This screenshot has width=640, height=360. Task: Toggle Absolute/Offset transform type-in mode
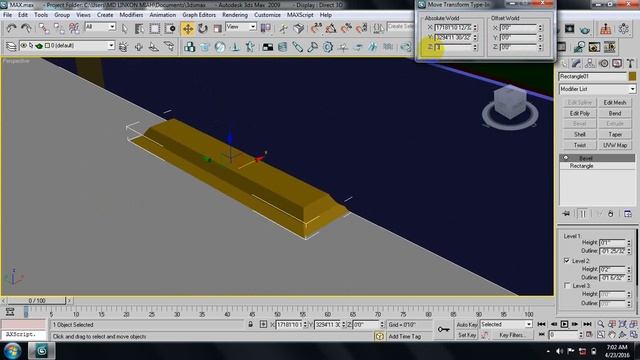click(x=263, y=324)
